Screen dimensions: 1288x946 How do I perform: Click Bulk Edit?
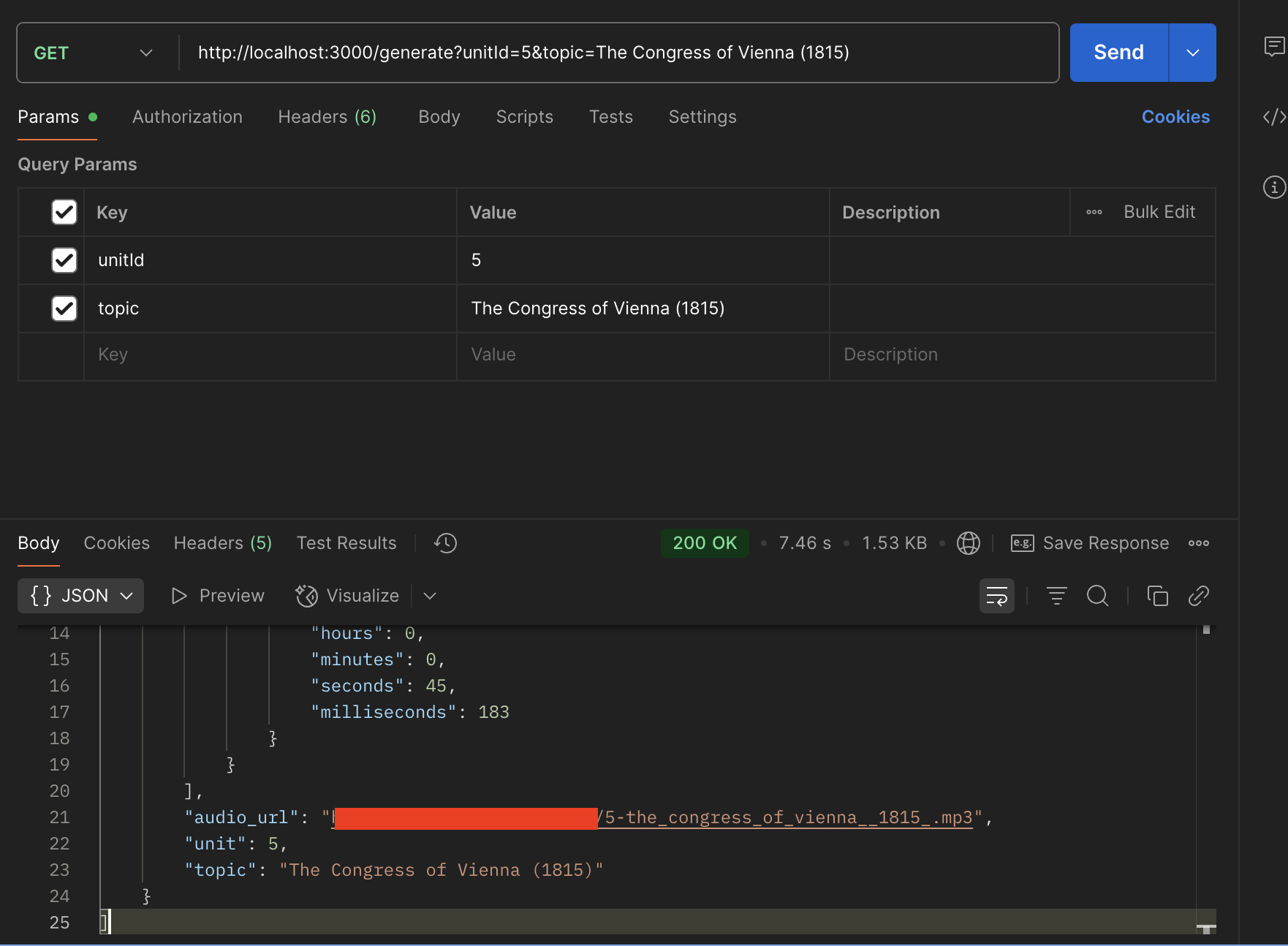1159,212
